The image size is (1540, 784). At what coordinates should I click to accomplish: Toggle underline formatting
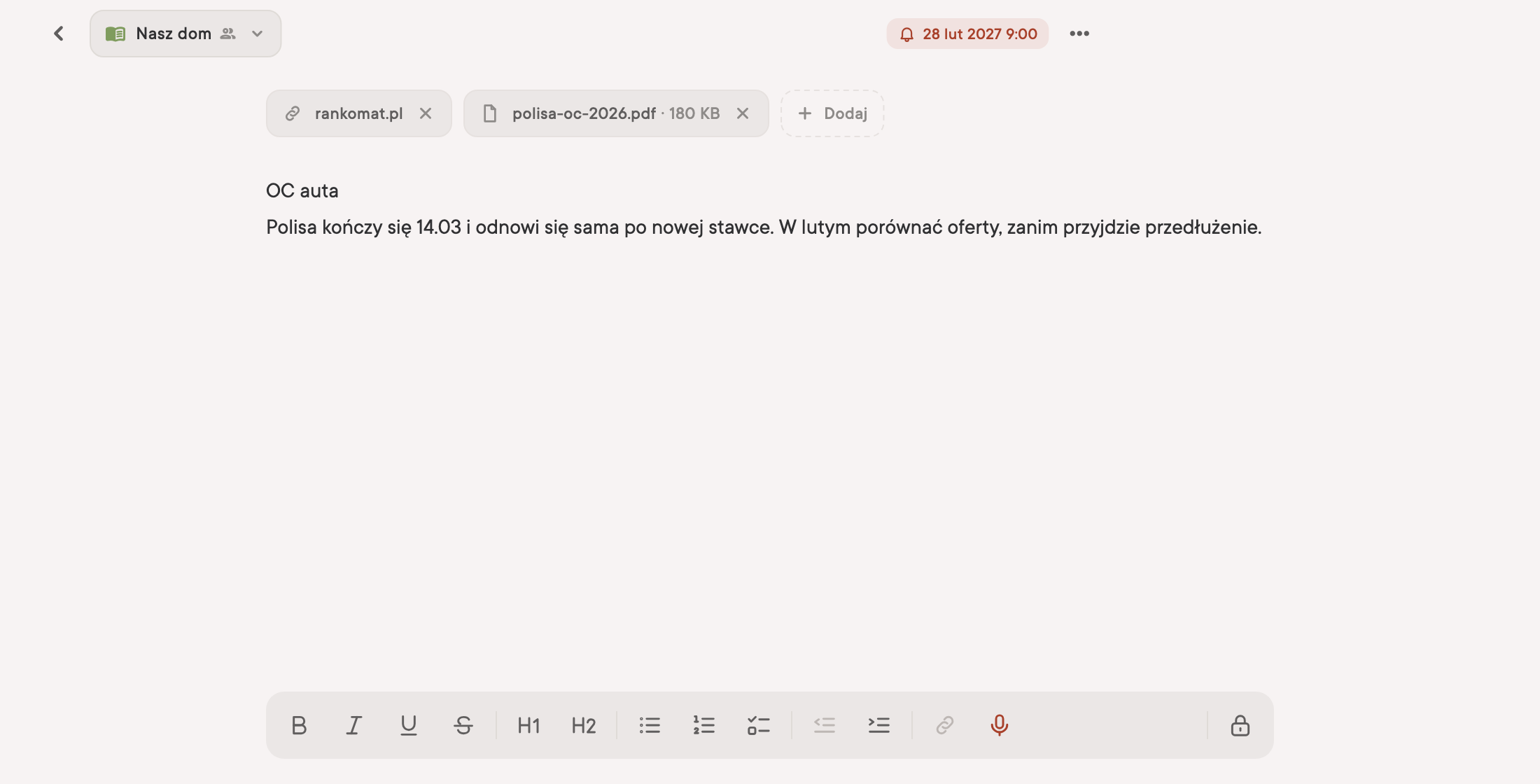[409, 725]
